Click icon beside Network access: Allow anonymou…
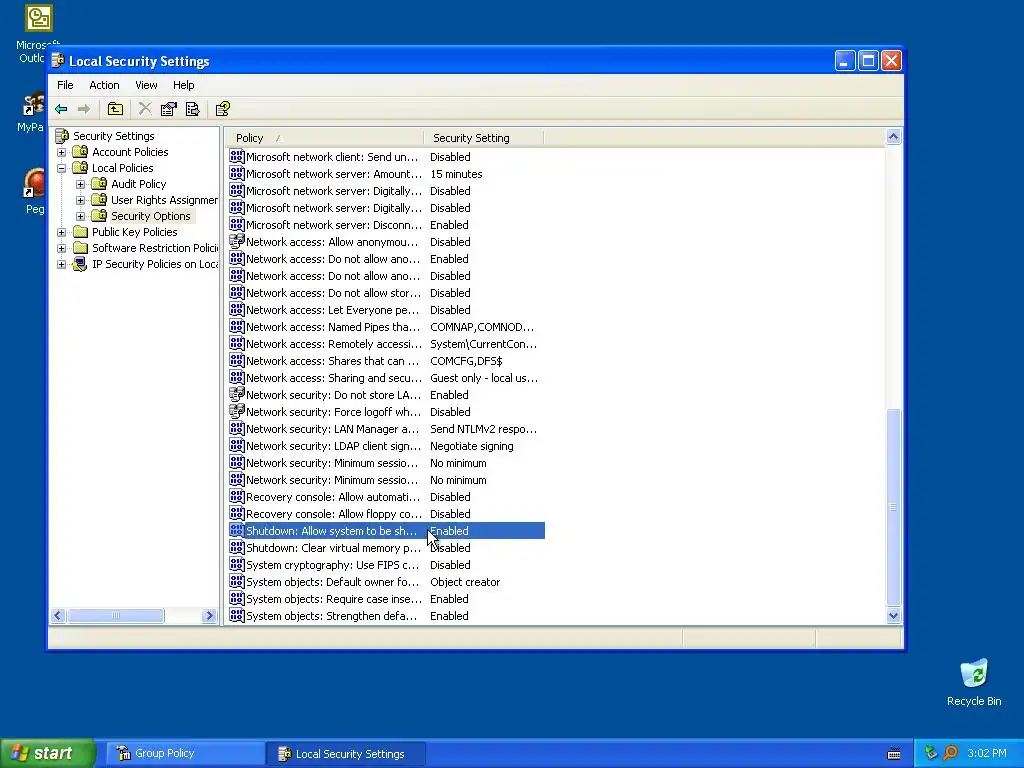 point(236,242)
